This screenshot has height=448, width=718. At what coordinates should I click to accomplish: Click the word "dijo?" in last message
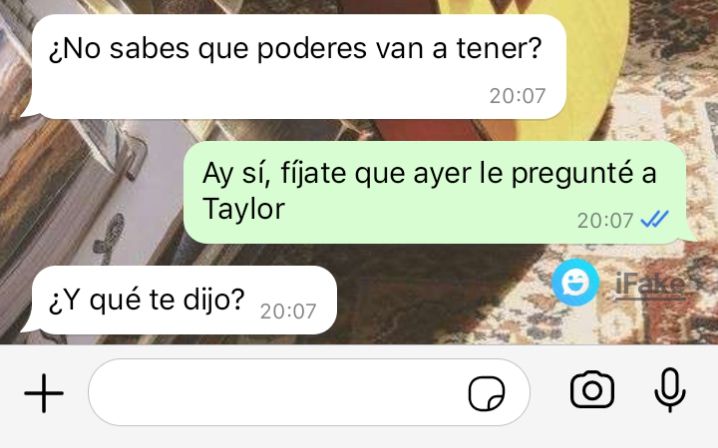tap(214, 300)
